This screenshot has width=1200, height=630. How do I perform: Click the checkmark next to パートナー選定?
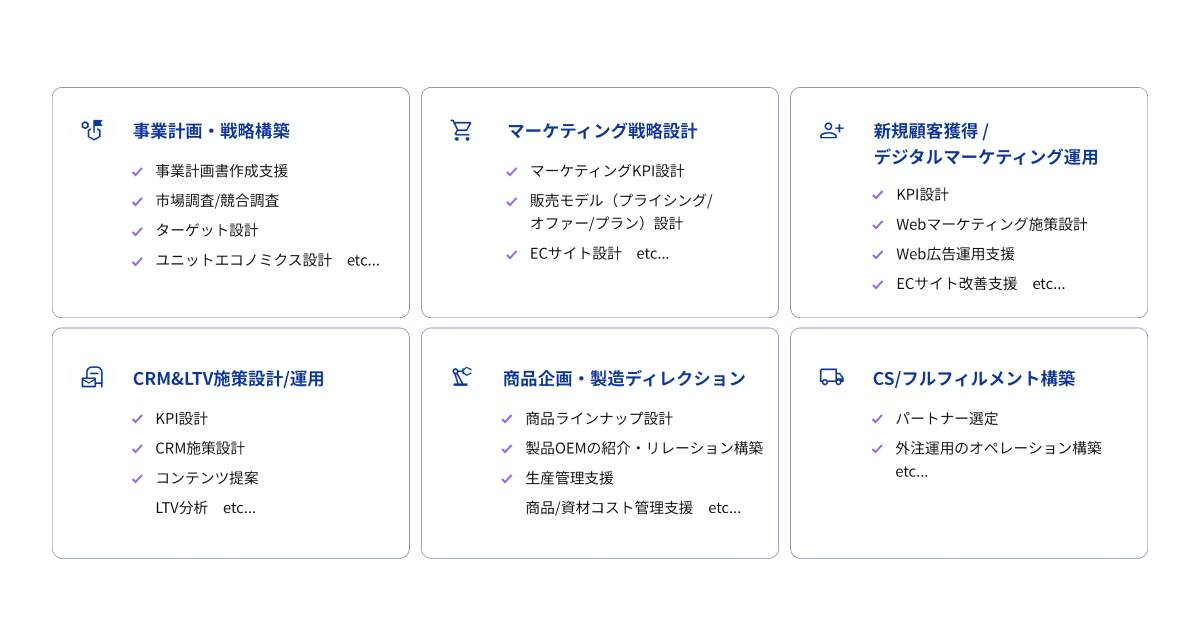click(x=877, y=419)
